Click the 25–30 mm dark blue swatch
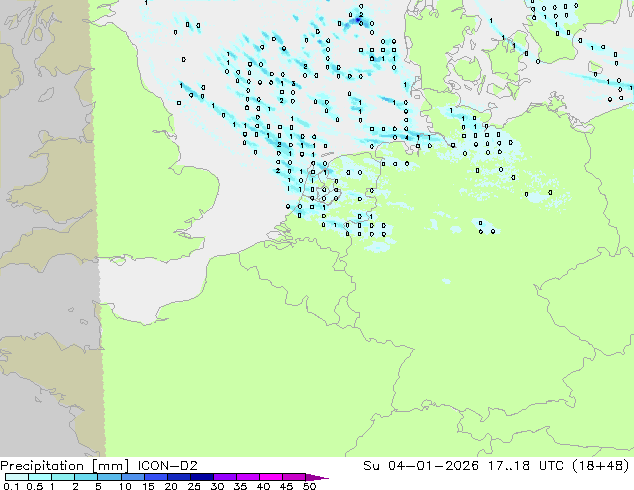This screenshot has width=634, height=490. coord(201,477)
